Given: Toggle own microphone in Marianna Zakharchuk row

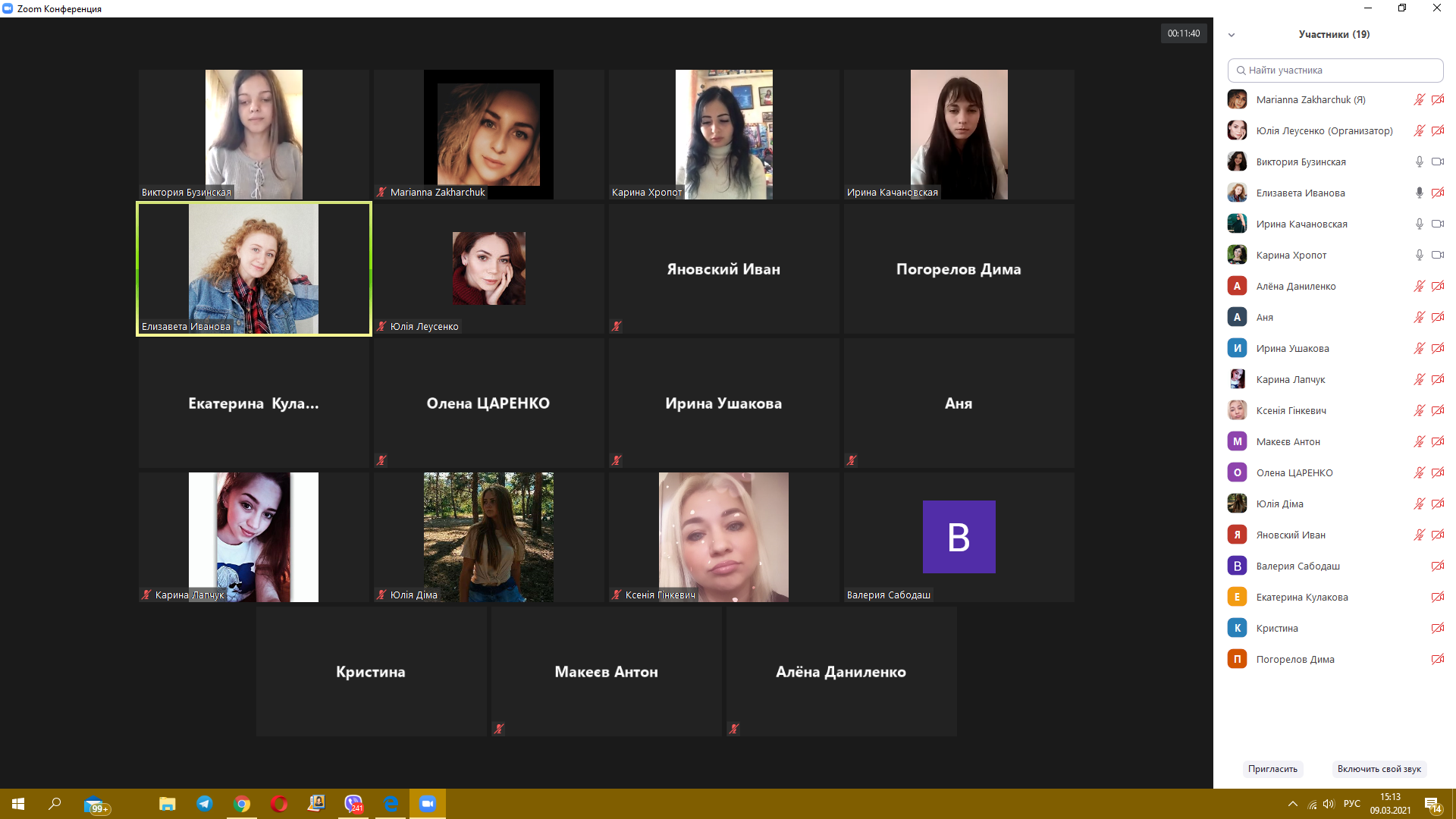Looking at the screenshot, I should coord(1419,99).
